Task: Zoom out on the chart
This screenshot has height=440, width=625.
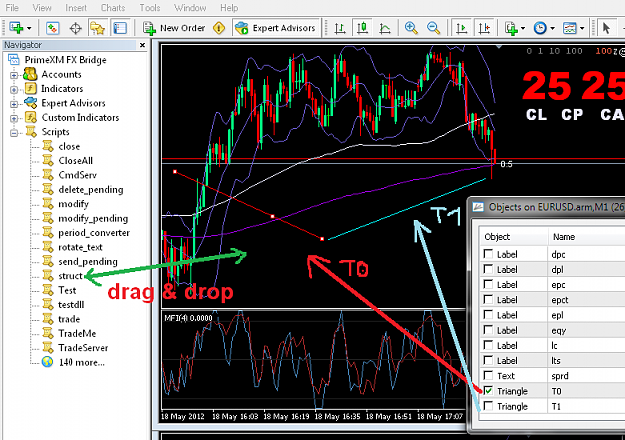Action: (x=433, y=28)
